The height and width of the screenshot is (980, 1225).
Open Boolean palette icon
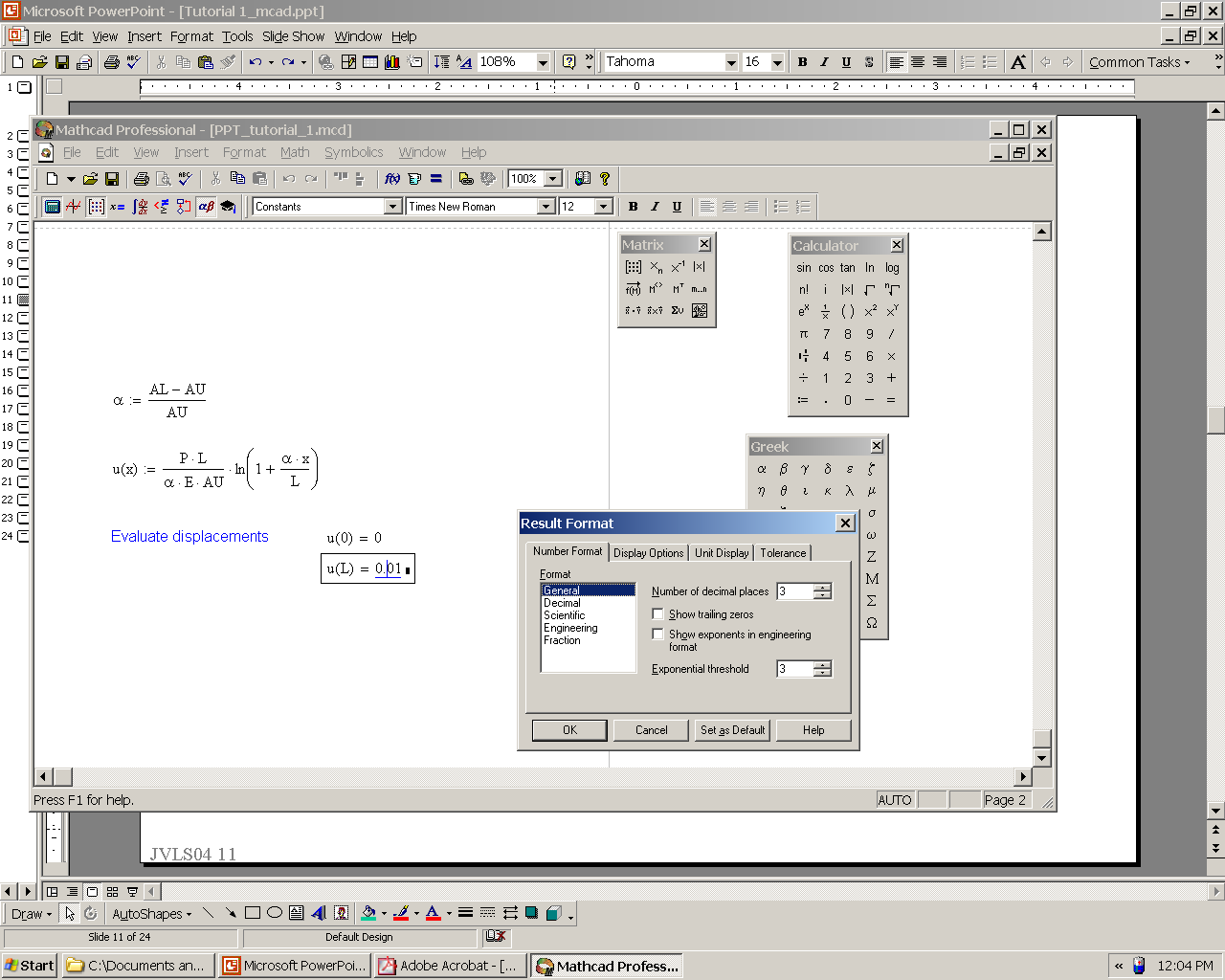point(162,207)
